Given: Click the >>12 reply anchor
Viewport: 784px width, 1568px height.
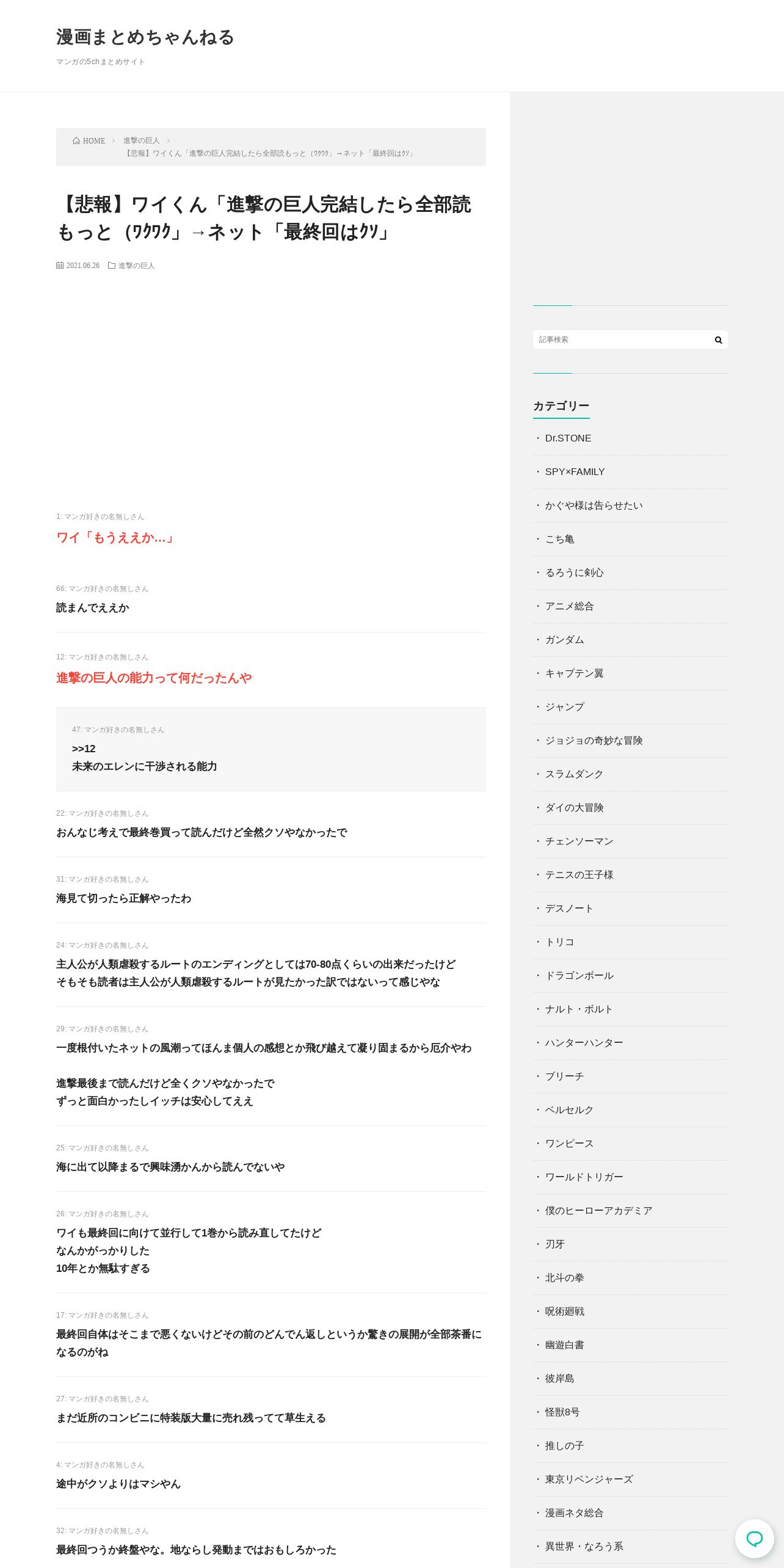Looking at the screenshot, I should (x=84, y=749).
